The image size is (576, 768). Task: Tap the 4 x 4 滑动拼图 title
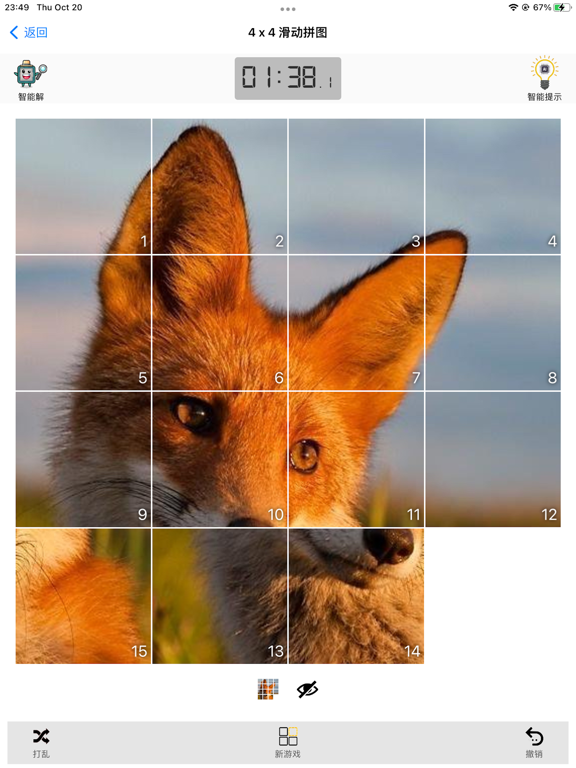click(x=288, y=32)
